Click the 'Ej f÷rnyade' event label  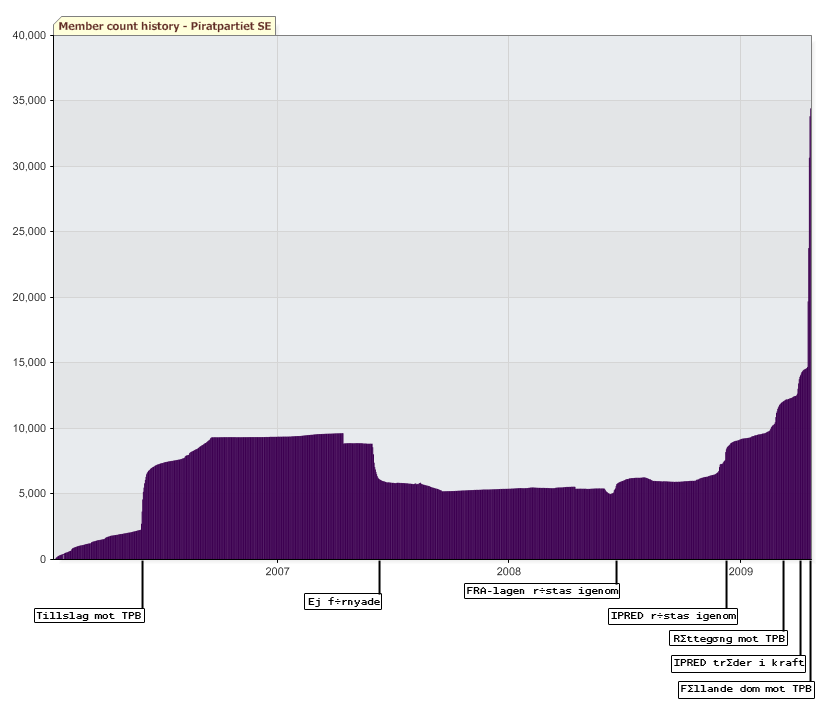tap(343, 601)
